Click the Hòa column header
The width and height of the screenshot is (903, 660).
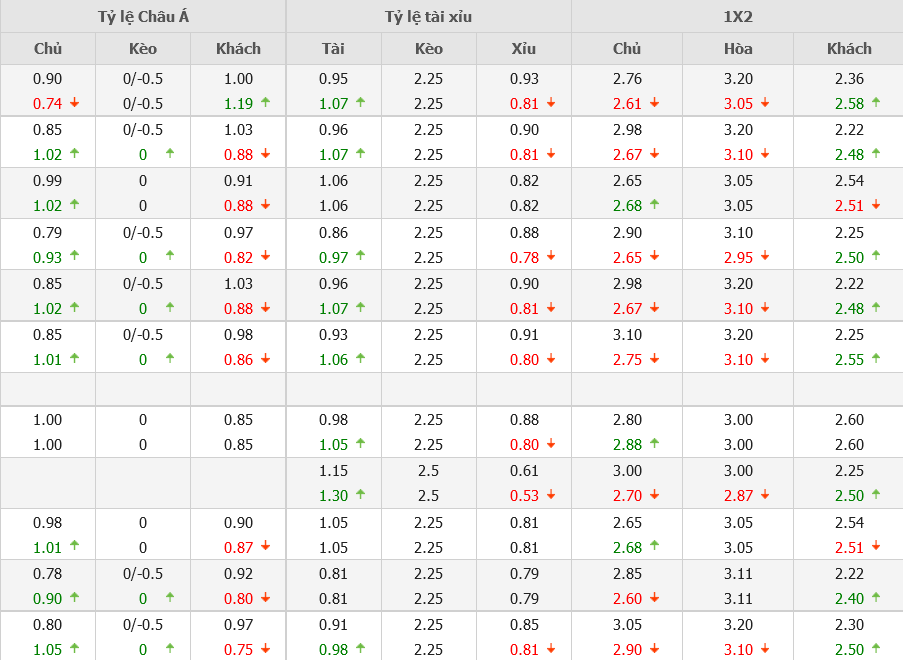pos(738,48)
